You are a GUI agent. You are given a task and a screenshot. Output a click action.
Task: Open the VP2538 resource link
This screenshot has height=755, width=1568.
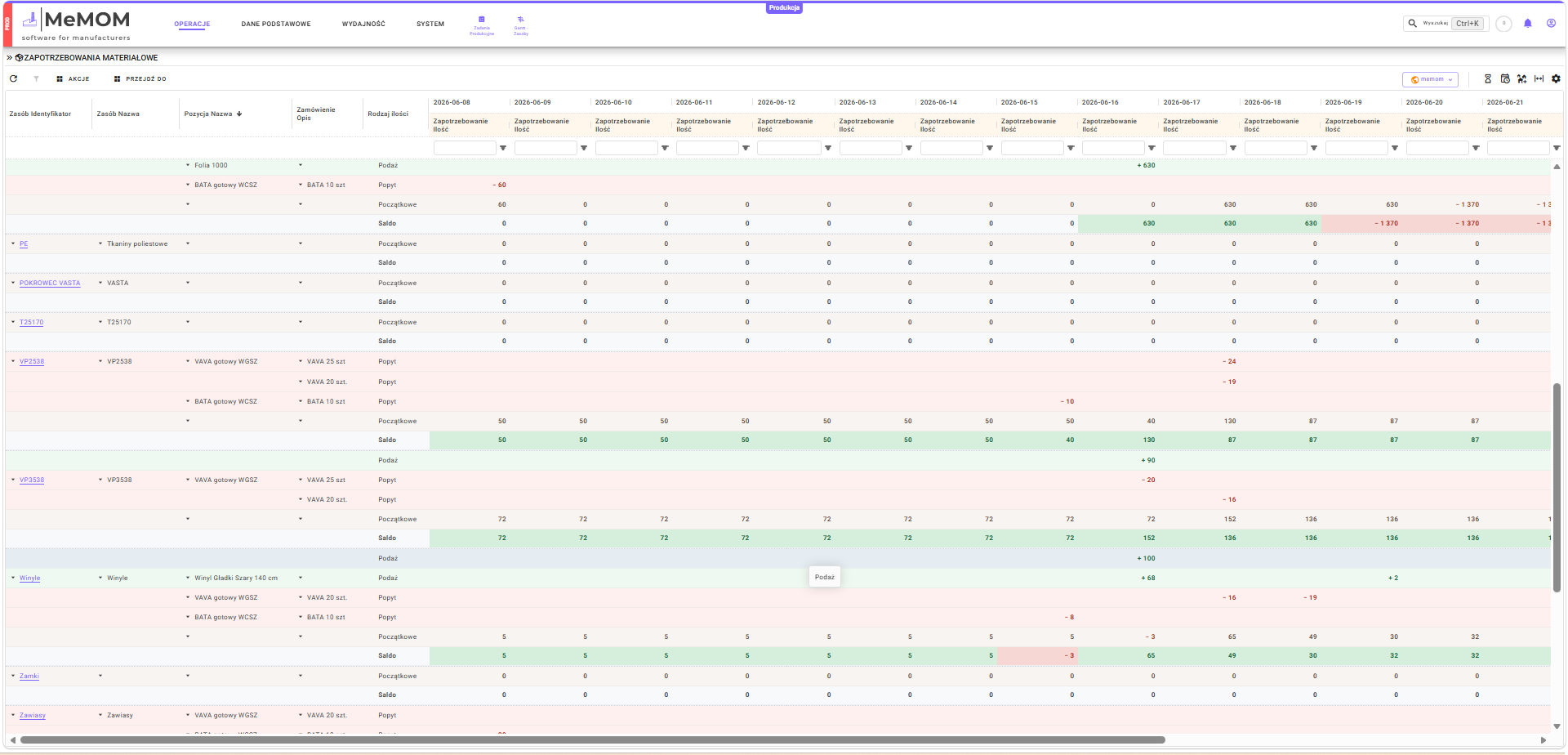click(32, 361)
